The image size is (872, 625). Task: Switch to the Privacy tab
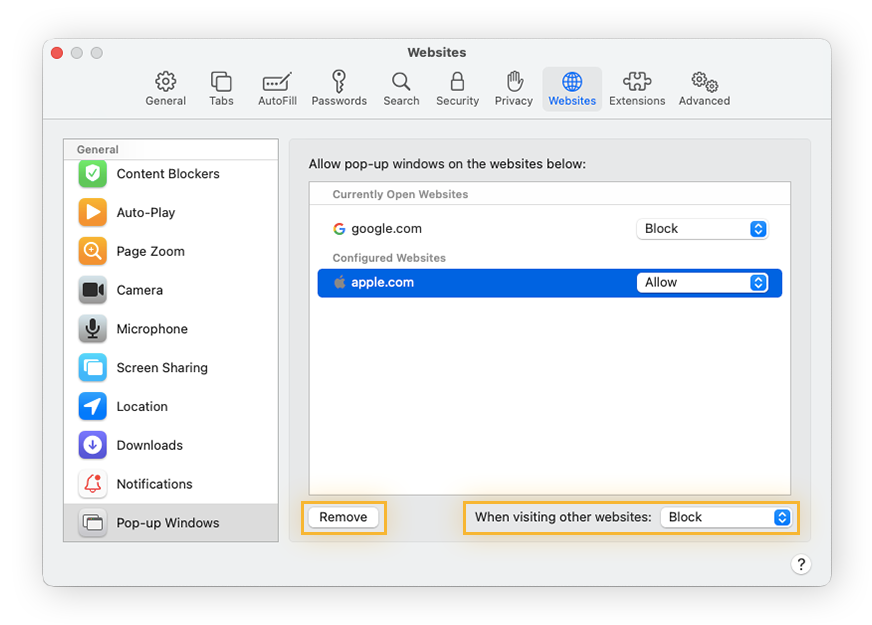click(513, 88)
